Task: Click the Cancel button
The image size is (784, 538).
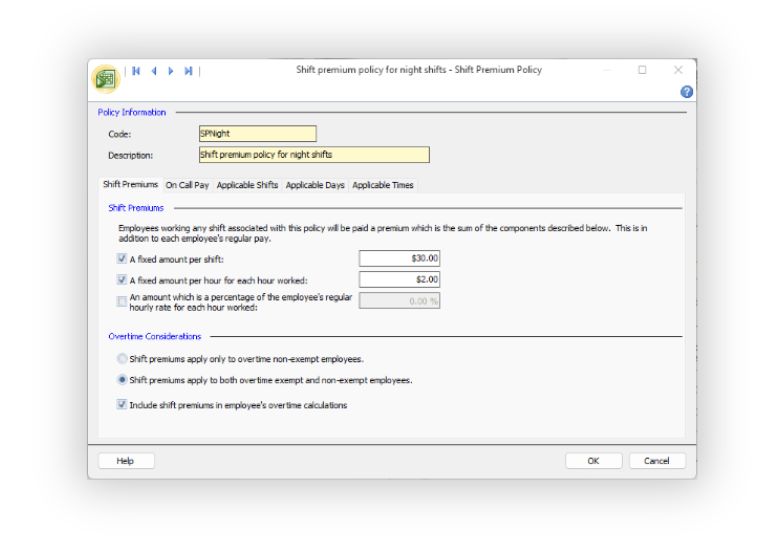Action: coord(657,460)
